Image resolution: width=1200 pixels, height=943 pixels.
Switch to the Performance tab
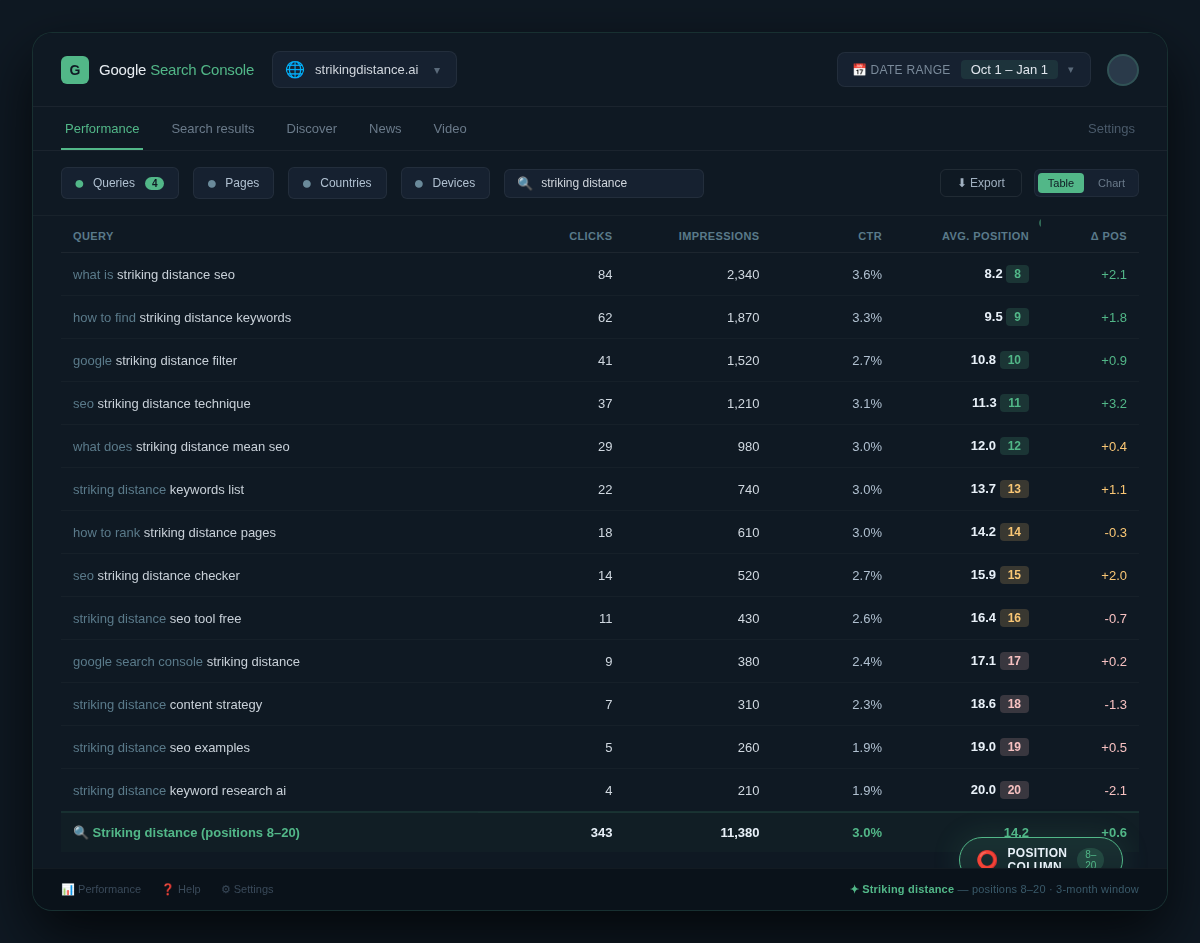pyautogui.click(x=102, y=129)
